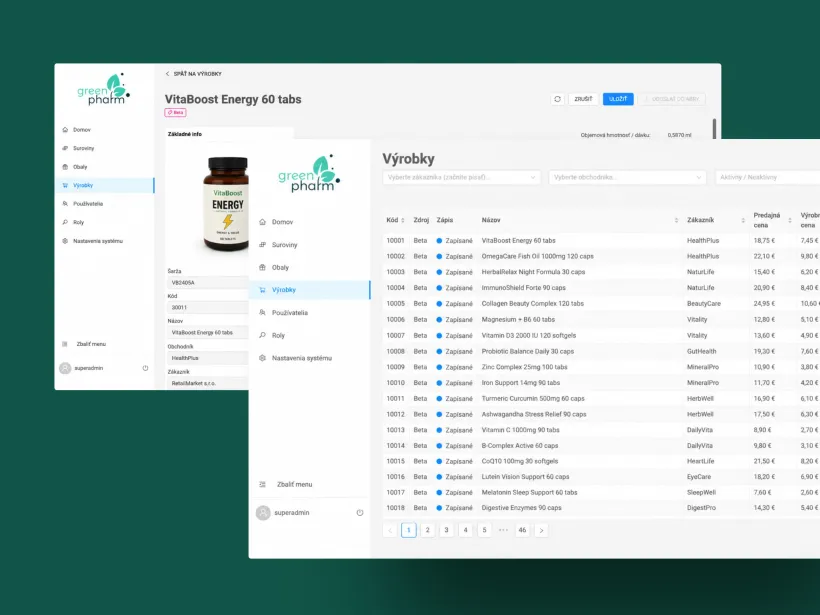Image resolution: width=820 pixels, height=615 pixels.
Task: Click the Obaly icon in back window sidebar
Action: 65,167
